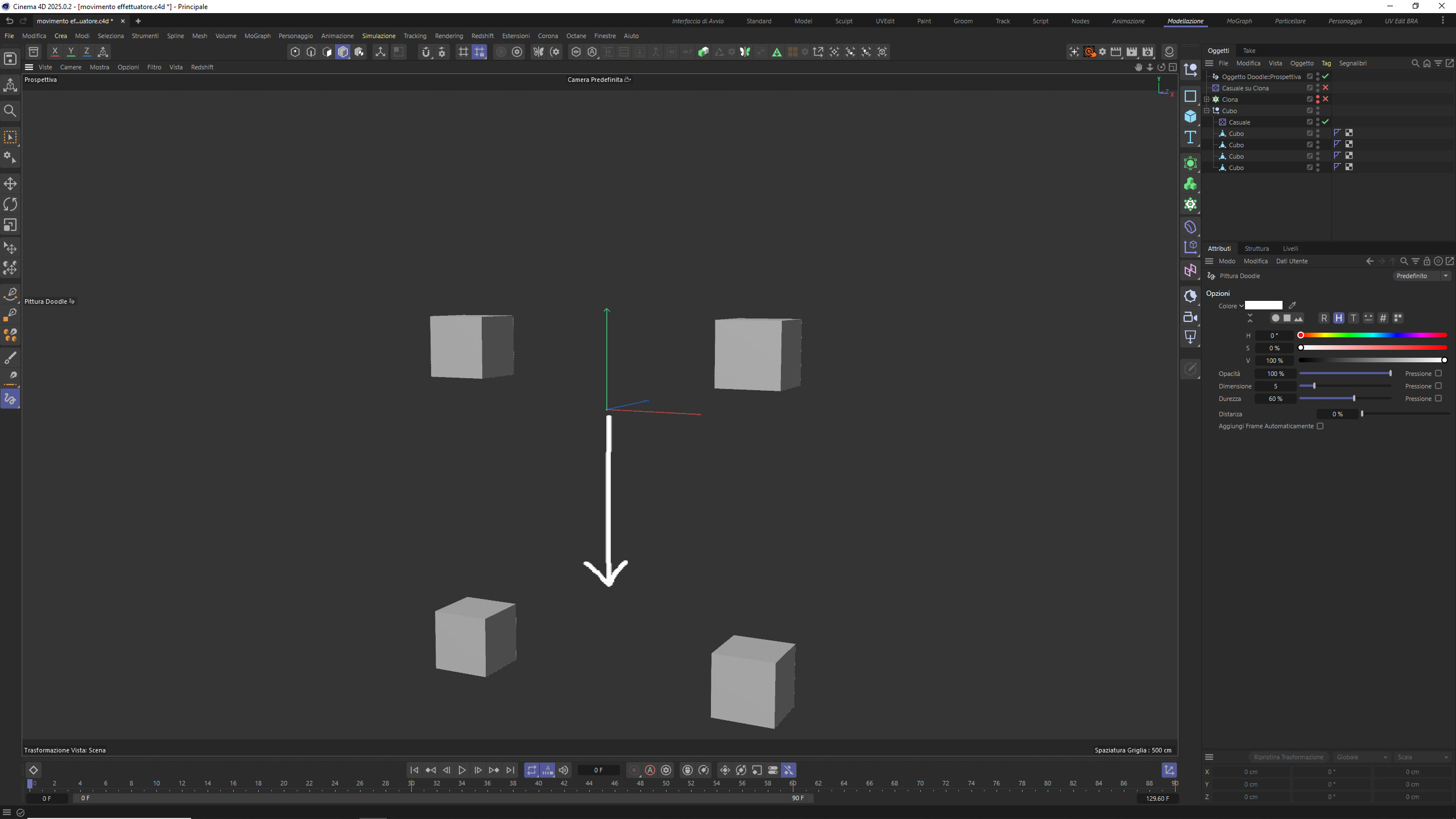The width and height of the screenshot is (1456, 819).
Task: Enable Aggiungi Frame Automaticamente checkbox
Action: [1320, 426]
